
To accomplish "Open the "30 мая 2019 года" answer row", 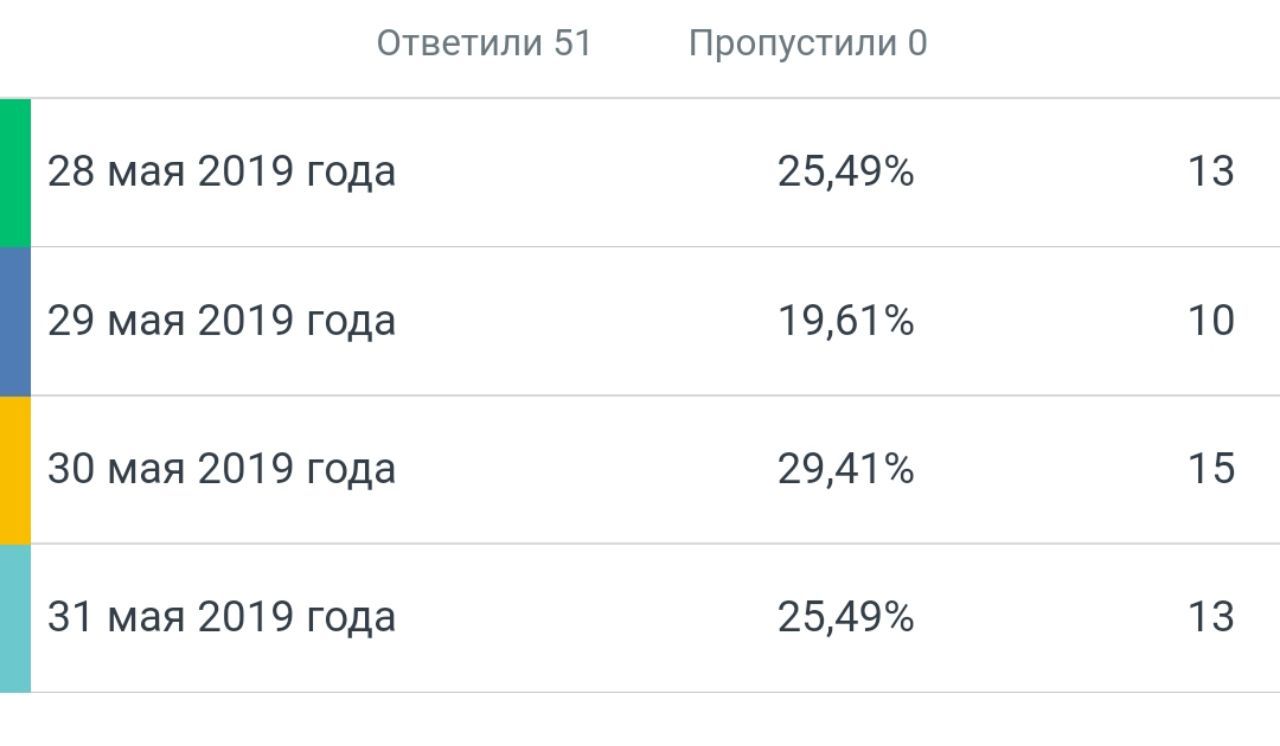I will pos(640,470).
